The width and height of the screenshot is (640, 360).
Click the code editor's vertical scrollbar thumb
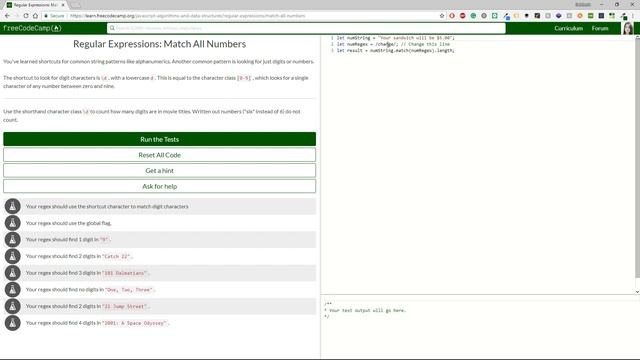(637, 159)
